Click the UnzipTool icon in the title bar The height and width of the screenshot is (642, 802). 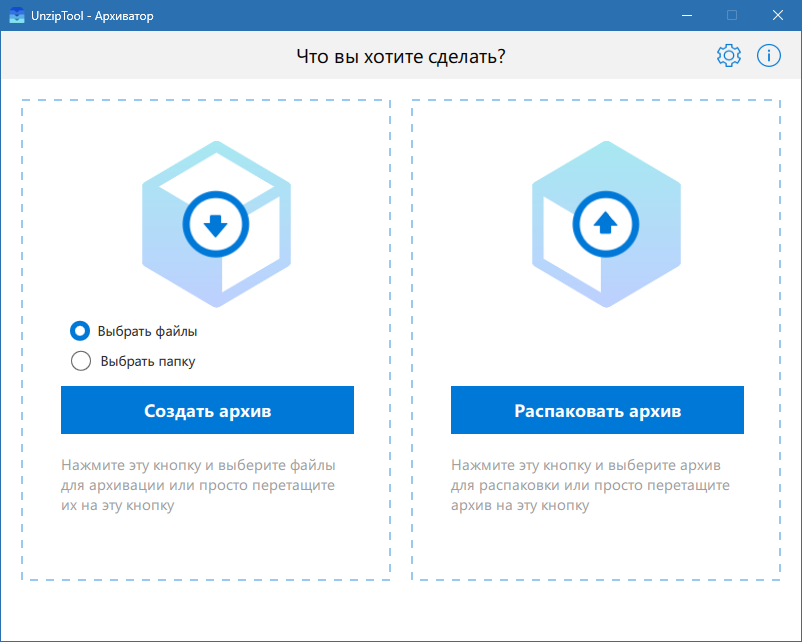[x=15, y=15]
